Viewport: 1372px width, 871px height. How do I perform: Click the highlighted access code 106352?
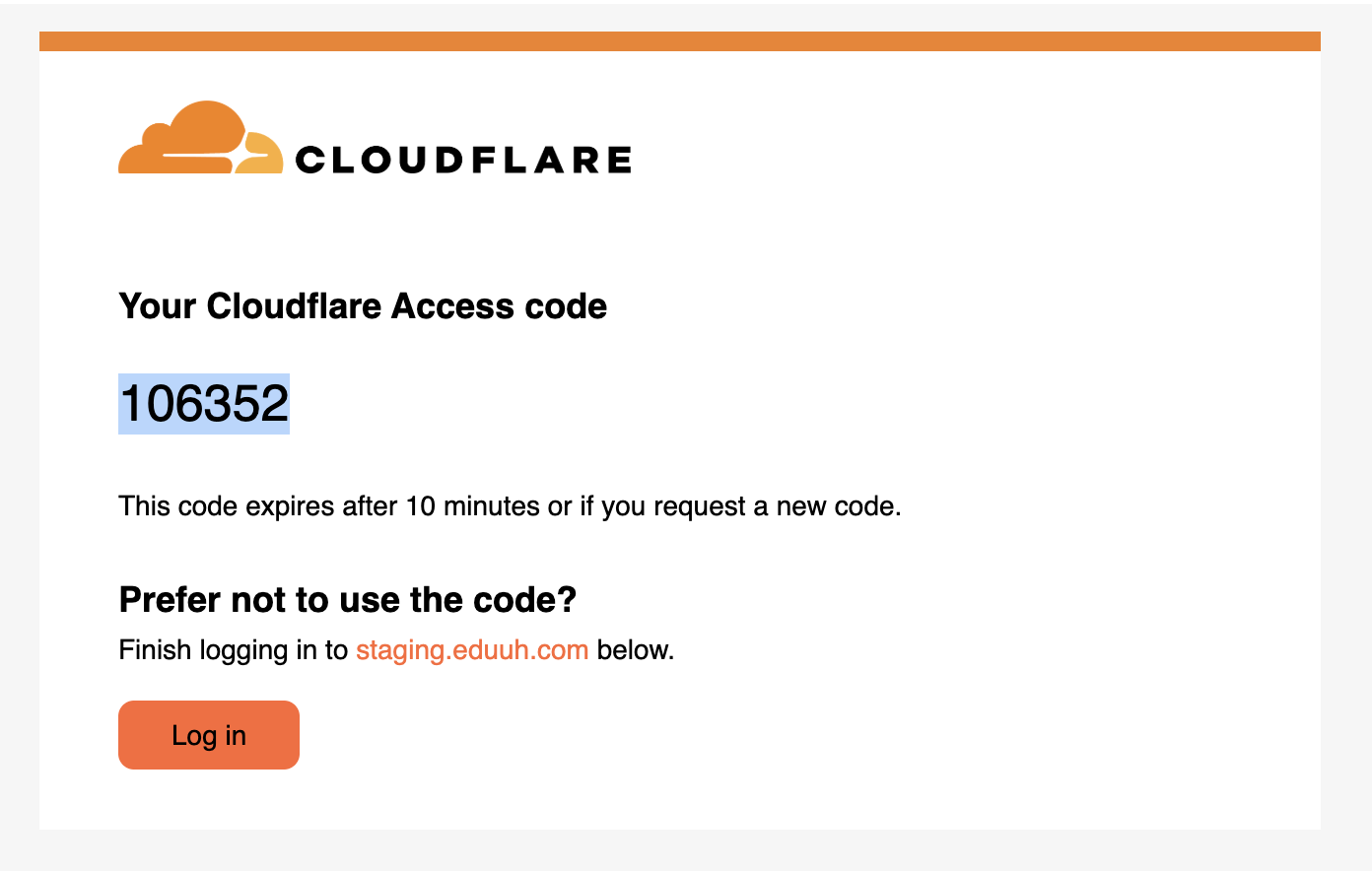[x=204, y=404]
